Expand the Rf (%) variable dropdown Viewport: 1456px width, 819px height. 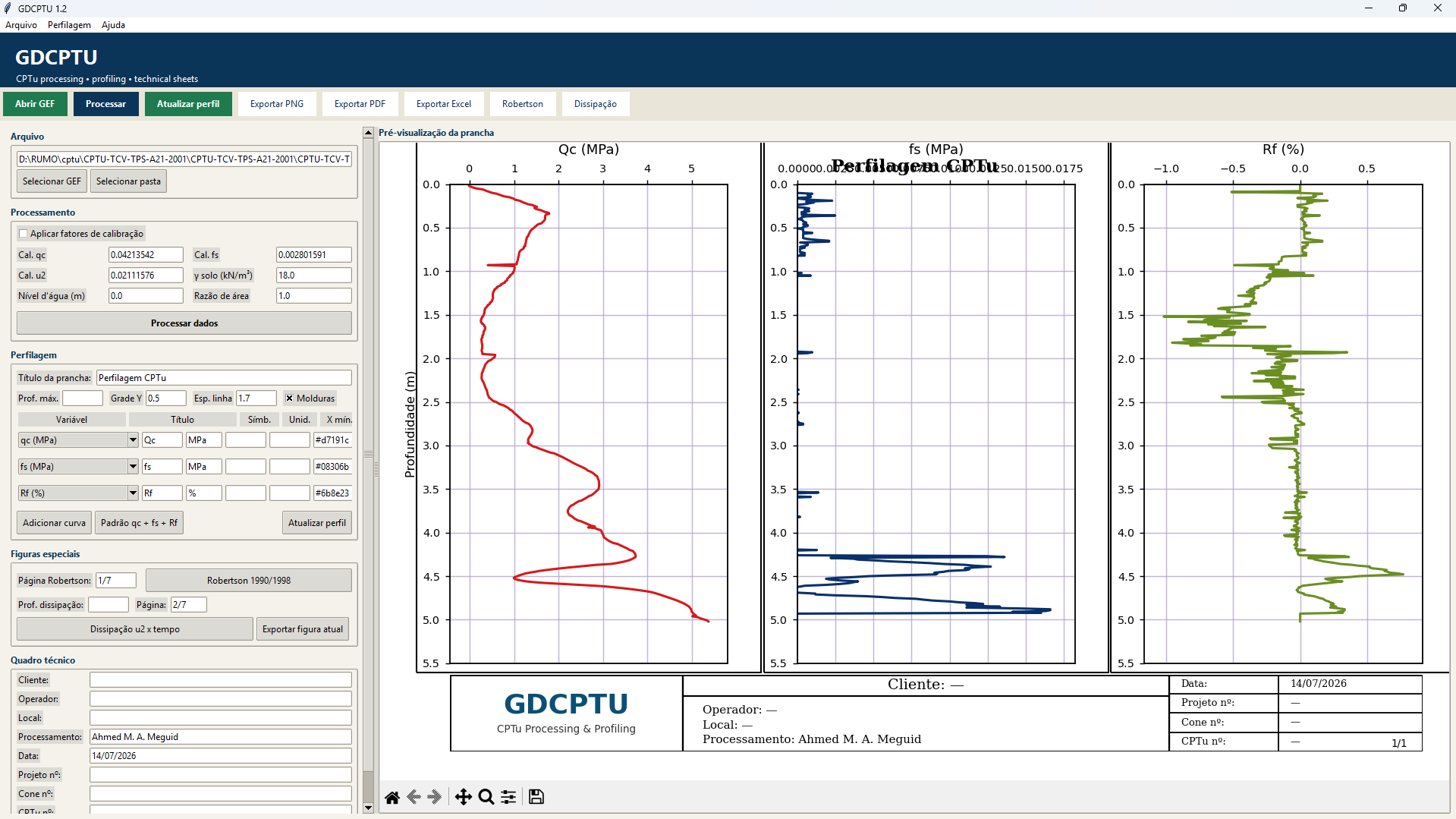(133, 493)
